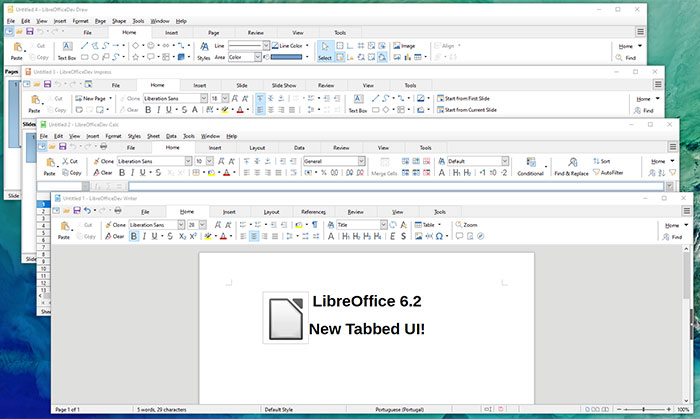Switch to Slide Show tab in Impress
This screenshot has width=700, height=419.
coord(284,85)
